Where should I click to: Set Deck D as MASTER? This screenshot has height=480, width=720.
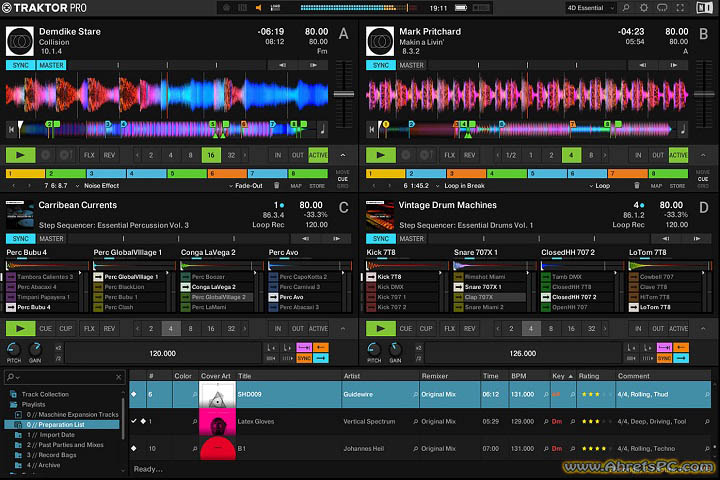point(411,238)
